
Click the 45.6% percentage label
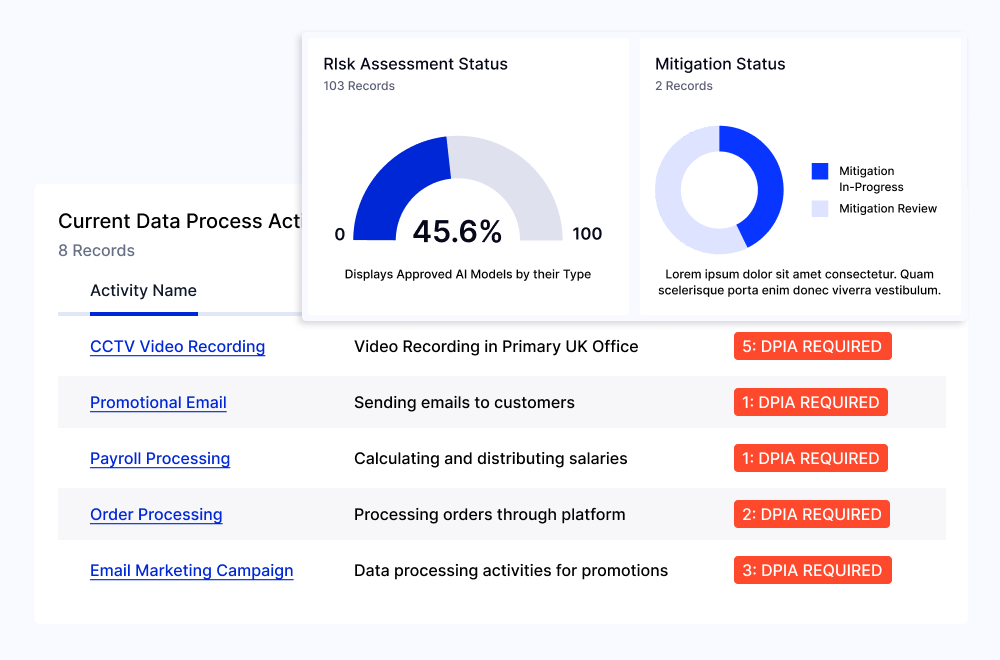coord(455,230)
